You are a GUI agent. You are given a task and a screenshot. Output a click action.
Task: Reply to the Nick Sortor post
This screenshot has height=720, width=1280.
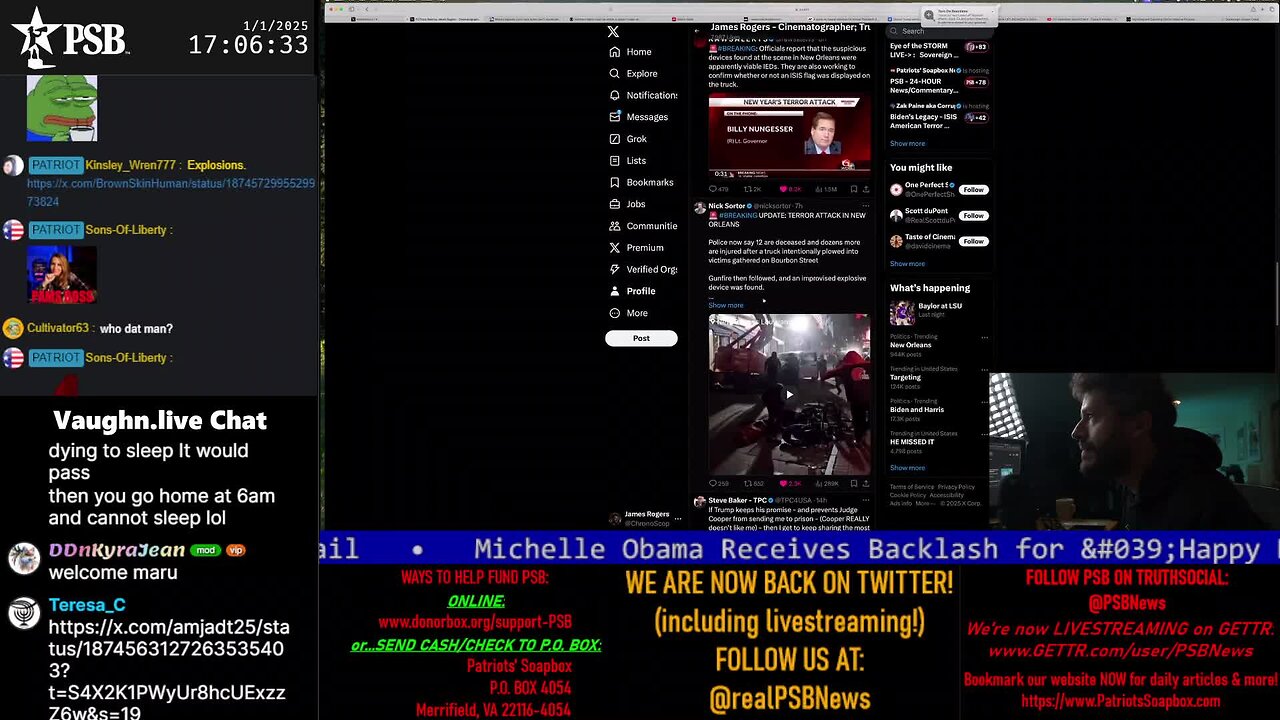click(718, 484)
